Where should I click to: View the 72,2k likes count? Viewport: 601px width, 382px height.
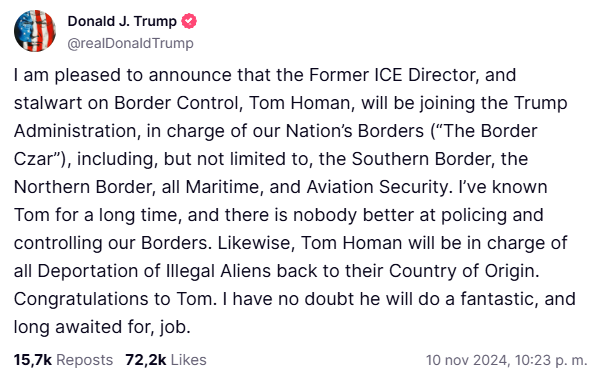146,360
